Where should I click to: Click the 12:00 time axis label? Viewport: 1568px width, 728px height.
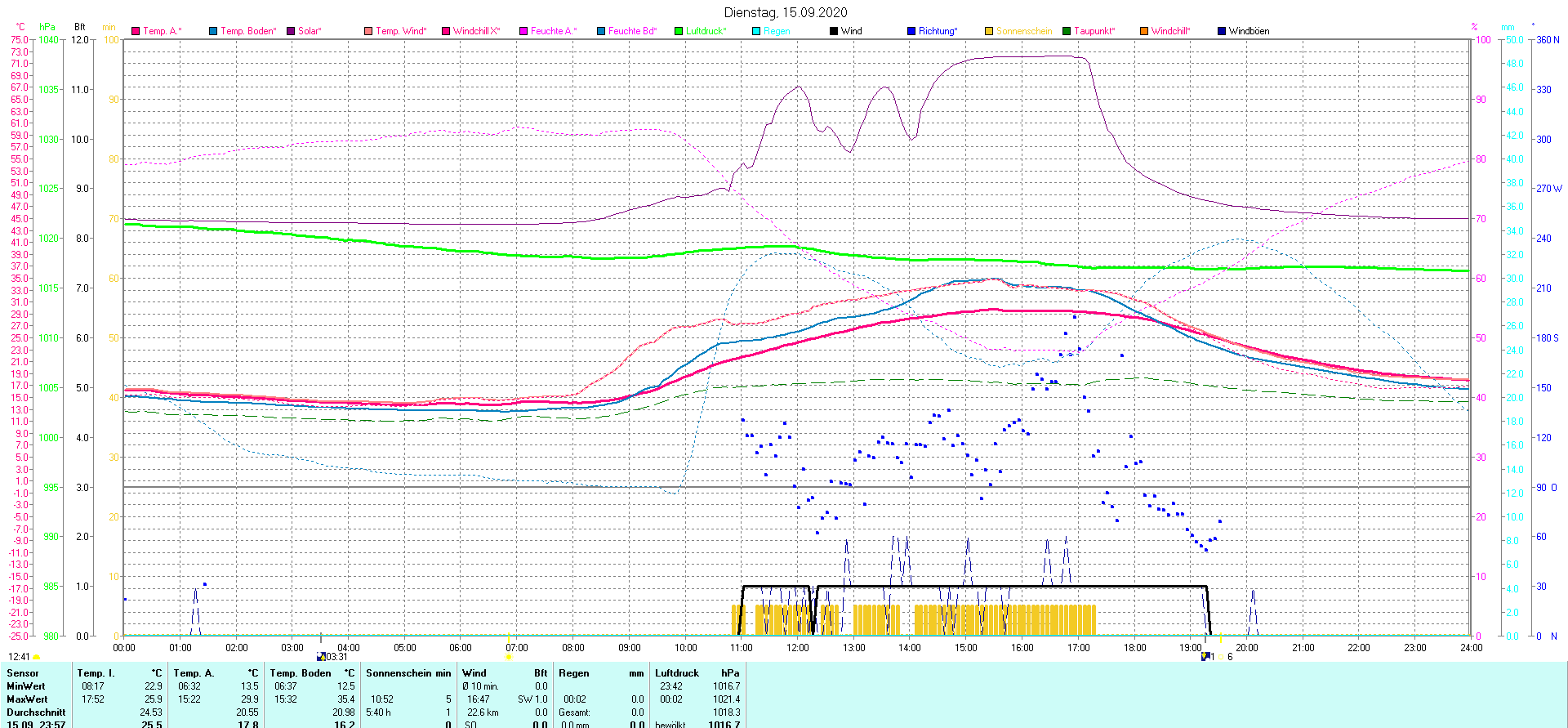click(x=798, y=648)
